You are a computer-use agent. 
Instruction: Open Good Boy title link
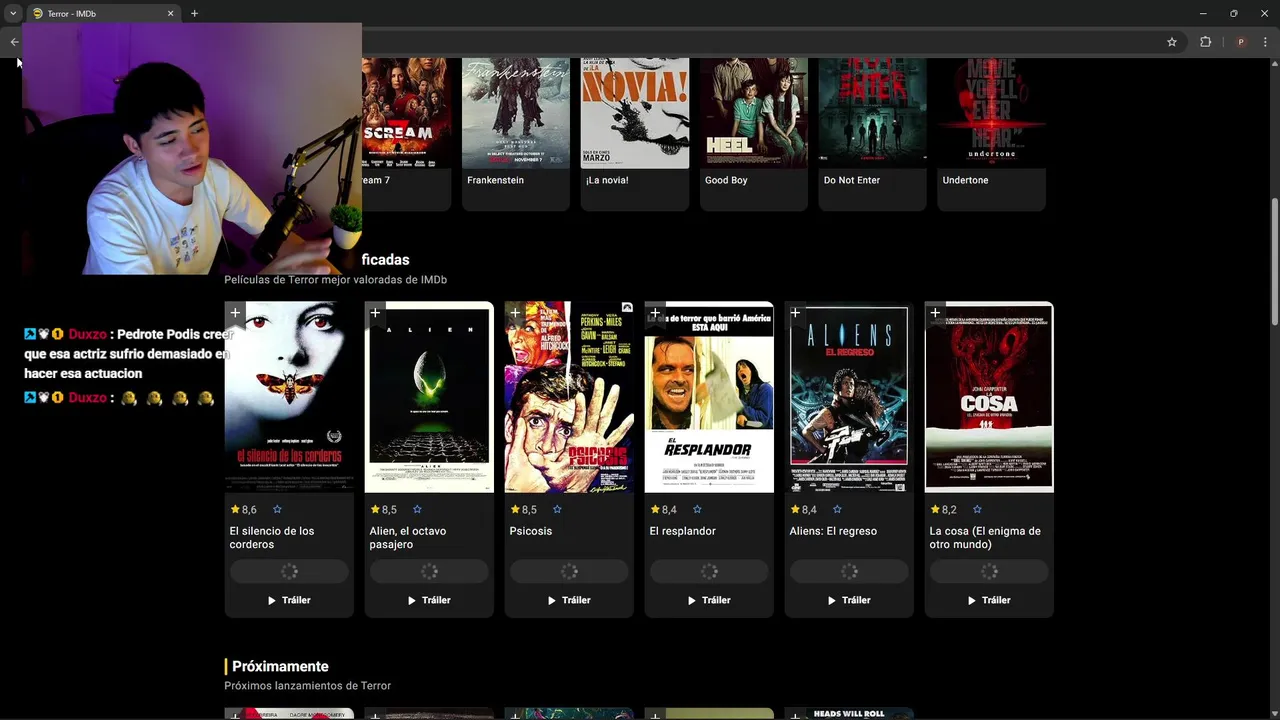coord(726,180)
